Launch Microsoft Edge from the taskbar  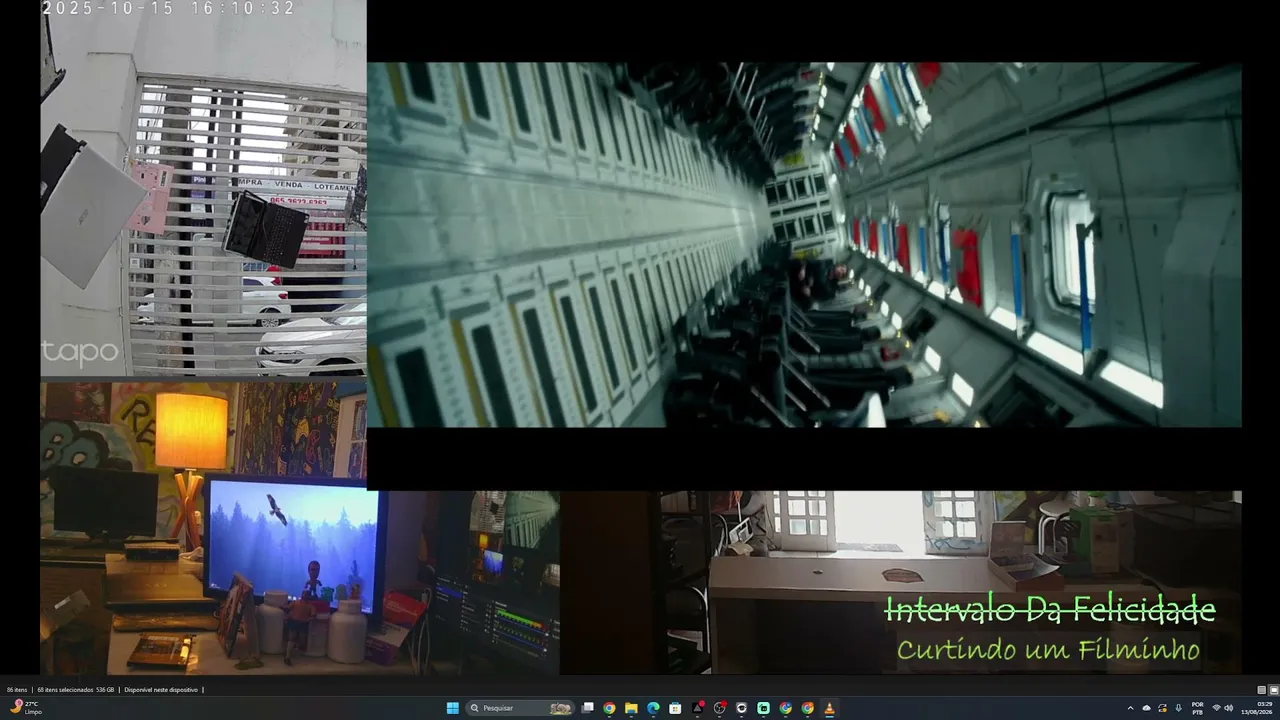(x=653, y=708)
